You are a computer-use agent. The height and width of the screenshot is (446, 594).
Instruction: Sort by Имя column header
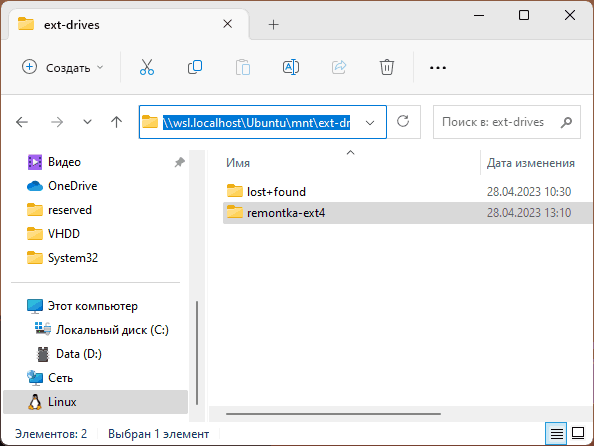[x=238, y=163]
